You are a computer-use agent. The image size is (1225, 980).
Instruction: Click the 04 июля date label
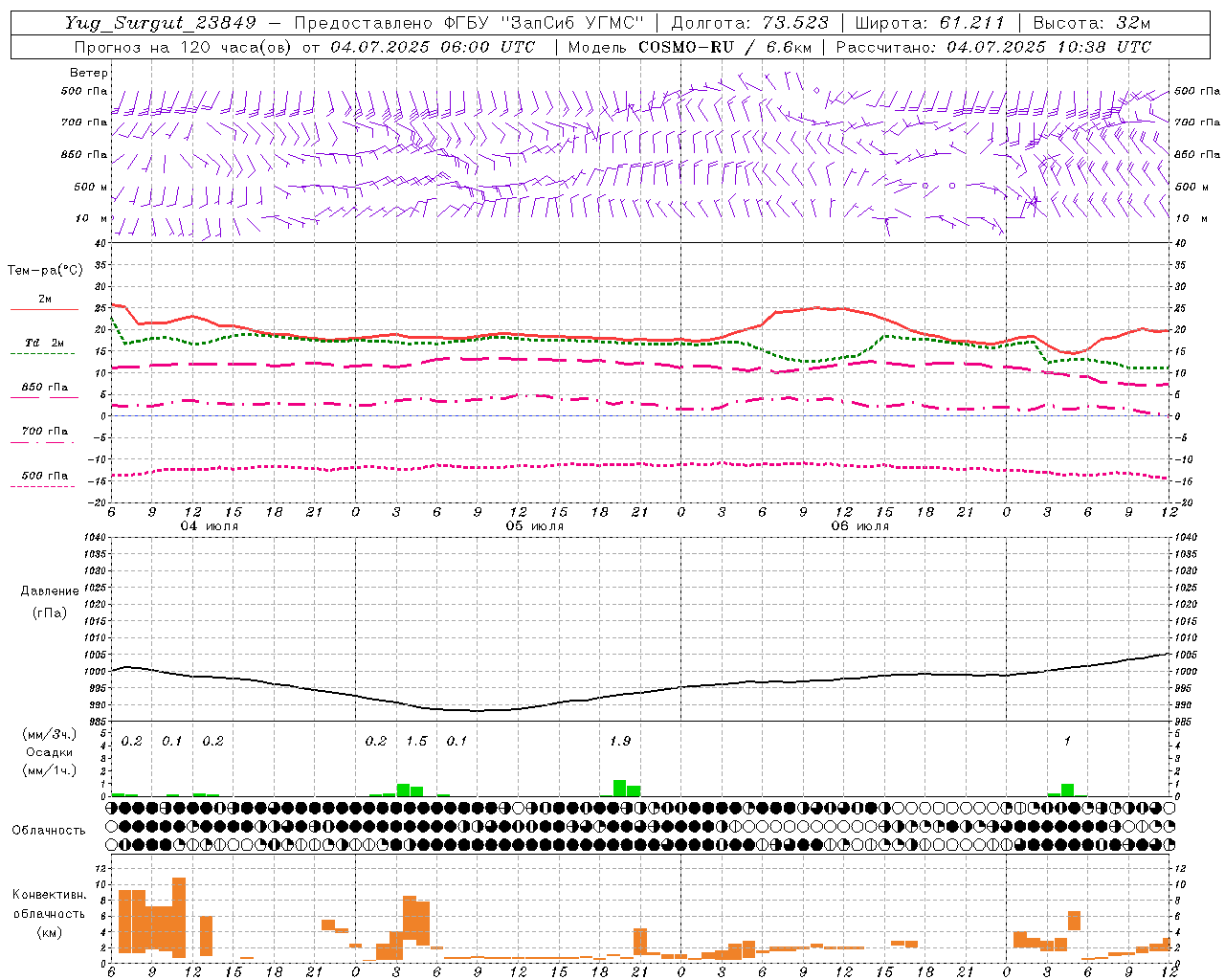click(210, 526)
